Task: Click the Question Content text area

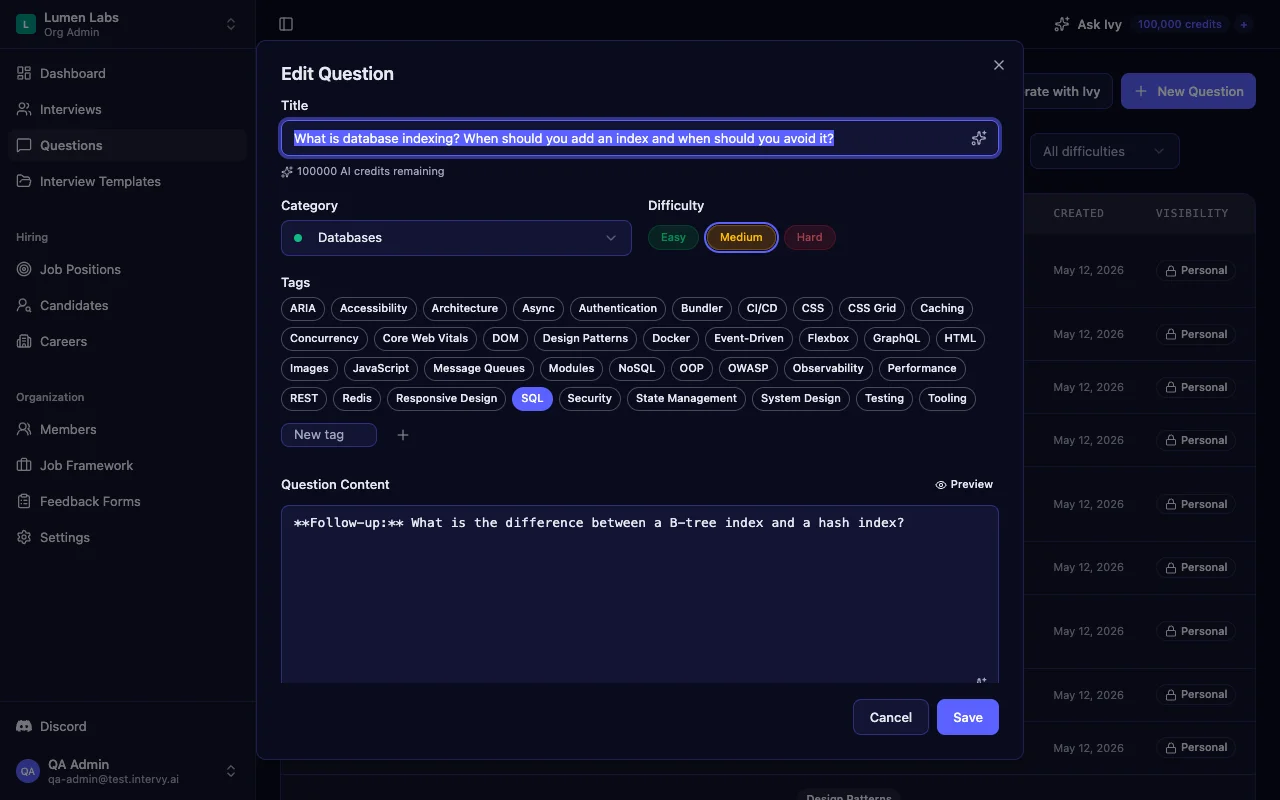Action: 640,594
